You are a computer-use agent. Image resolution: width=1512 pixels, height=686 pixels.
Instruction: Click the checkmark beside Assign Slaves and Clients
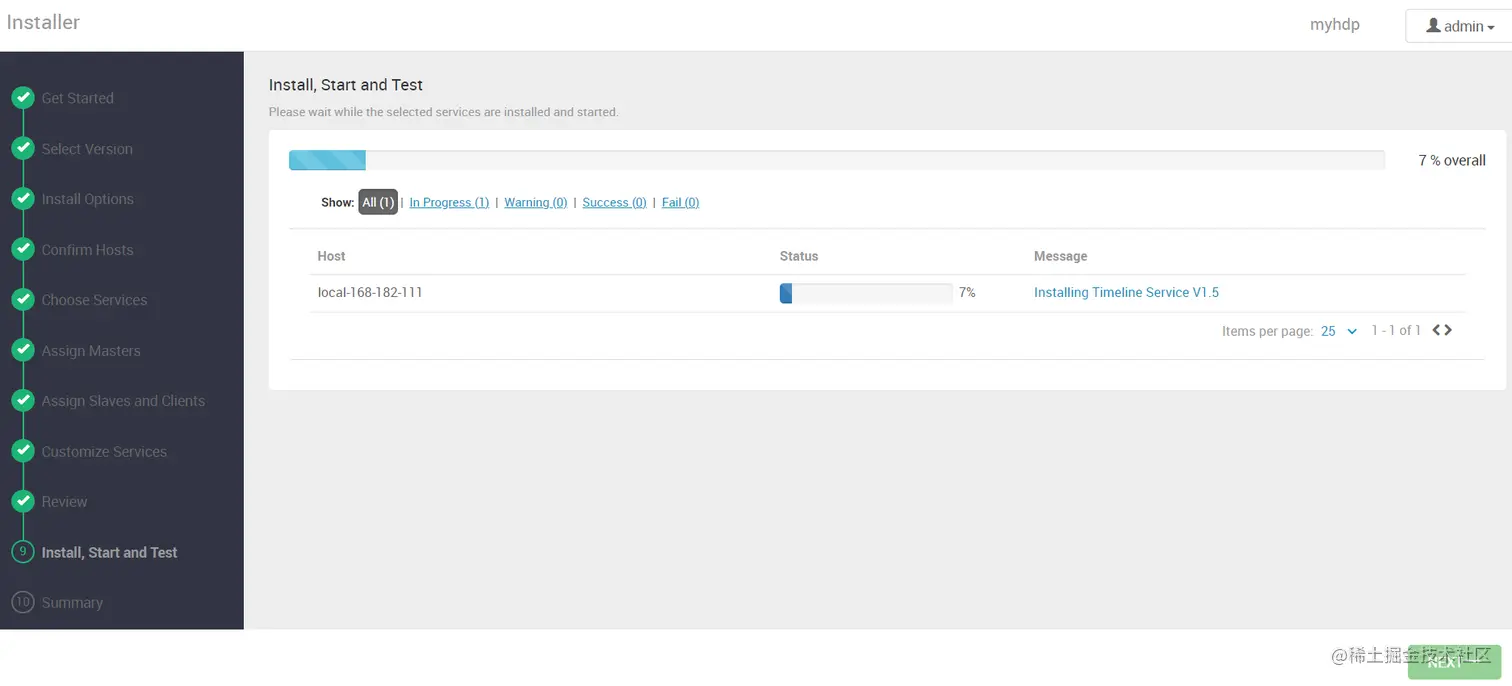[x=22, y=401]
